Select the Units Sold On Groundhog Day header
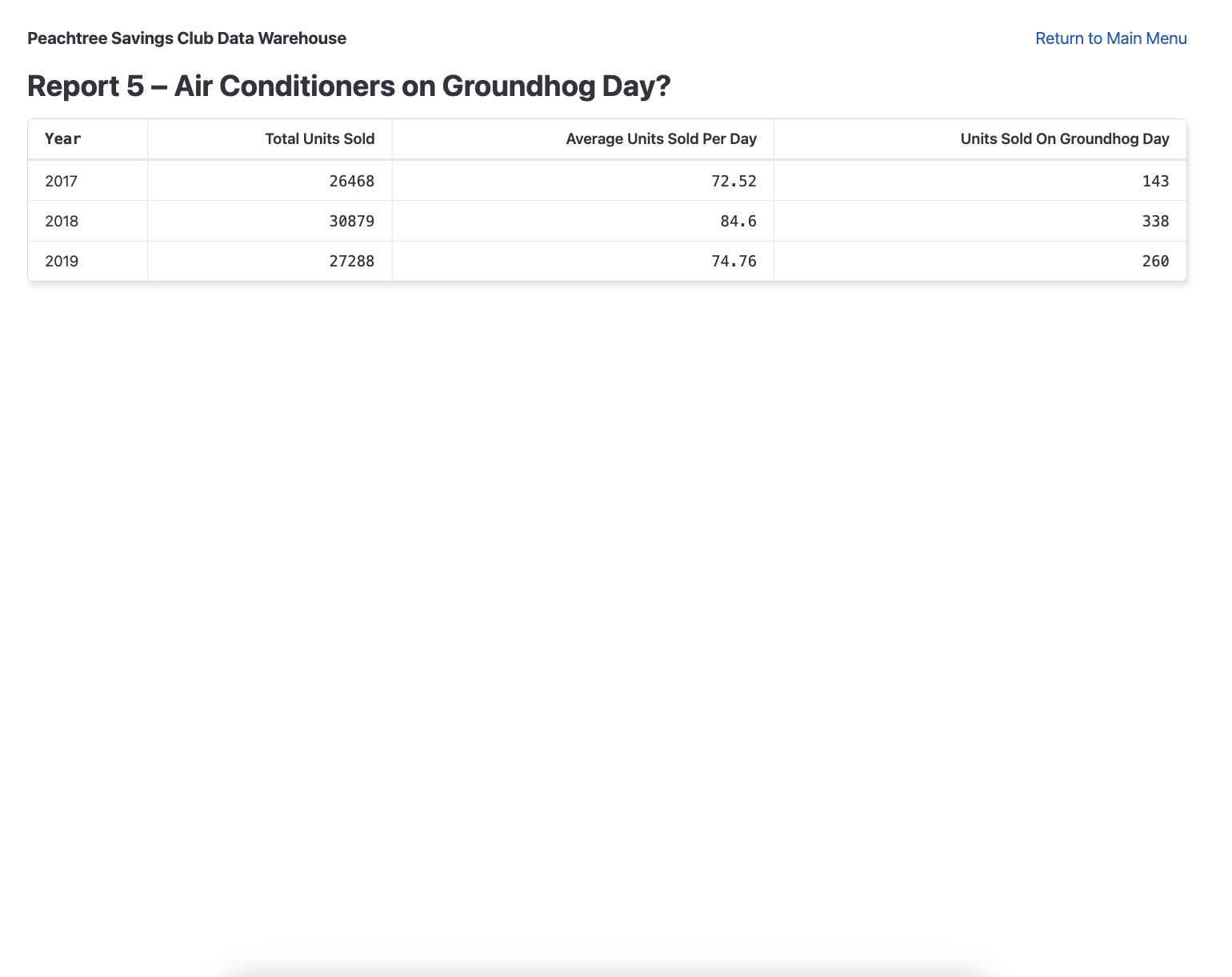1232x977 pixels. pos(1064,139)
